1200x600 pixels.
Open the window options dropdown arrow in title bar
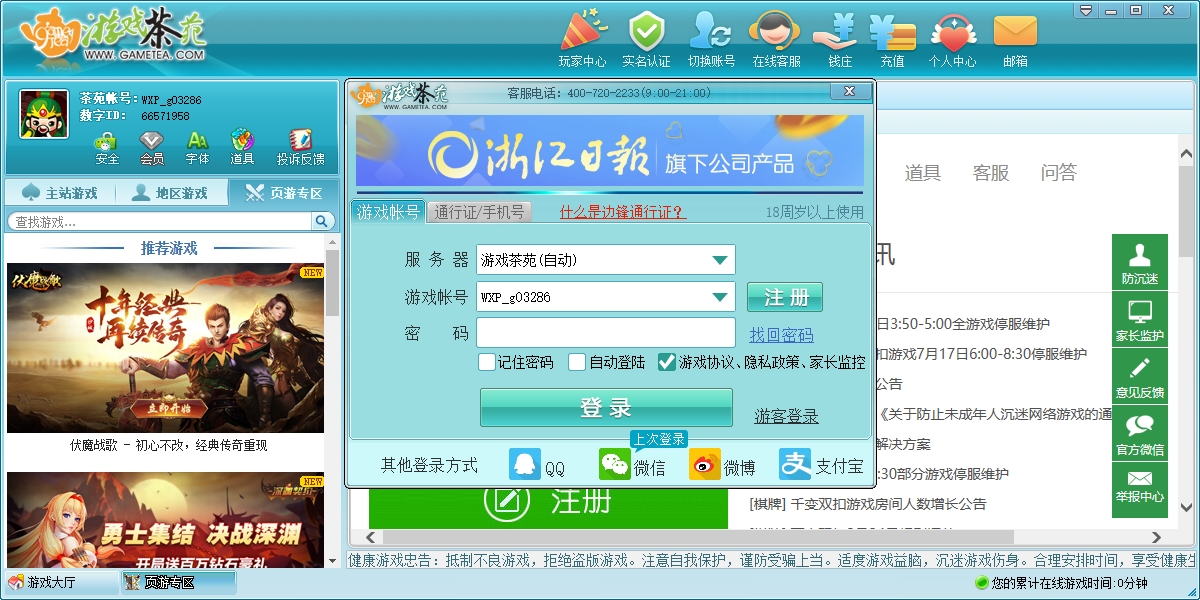click(1086, 10)
